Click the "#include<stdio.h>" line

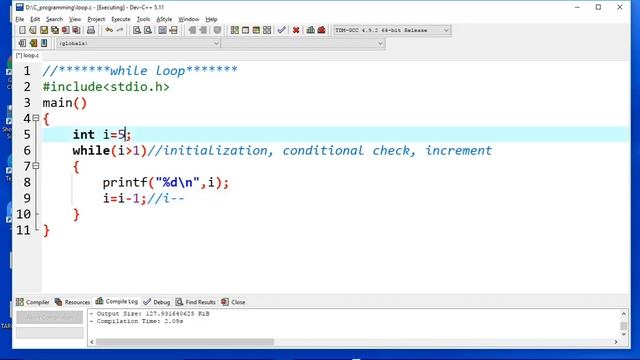(106, 87)
